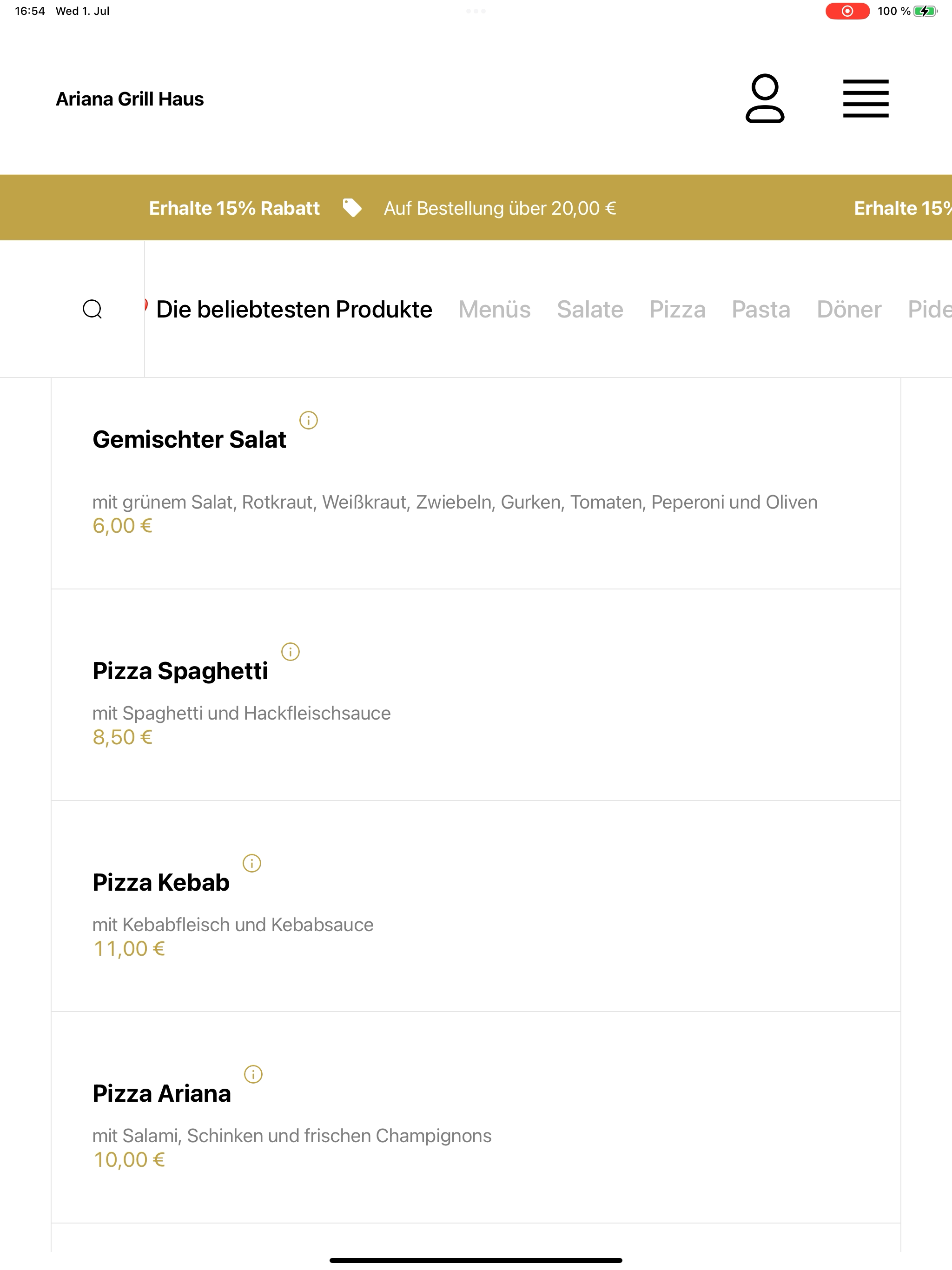Tap the screen recording indicator
The height and width of the screenshot is (1270, 952).
(847, 11)
